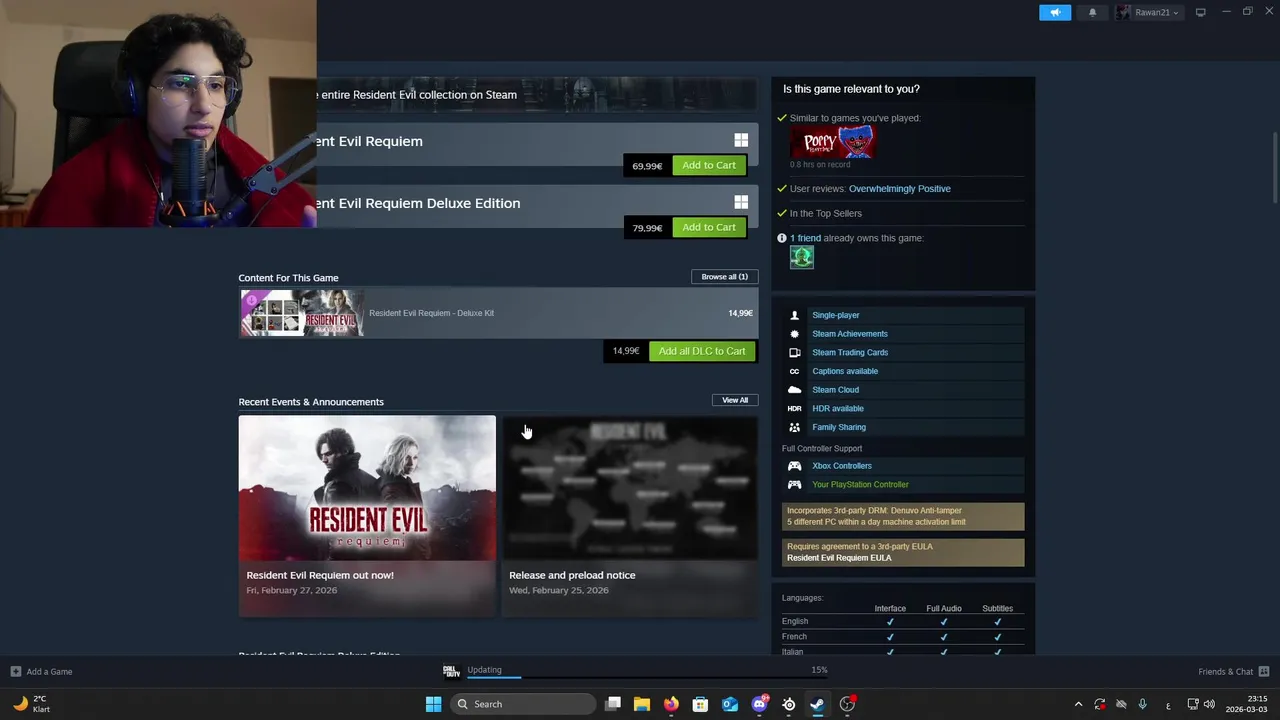Open the '1 friend' owners link
This screenshot has height=720, width=1280.
point(805,238)
